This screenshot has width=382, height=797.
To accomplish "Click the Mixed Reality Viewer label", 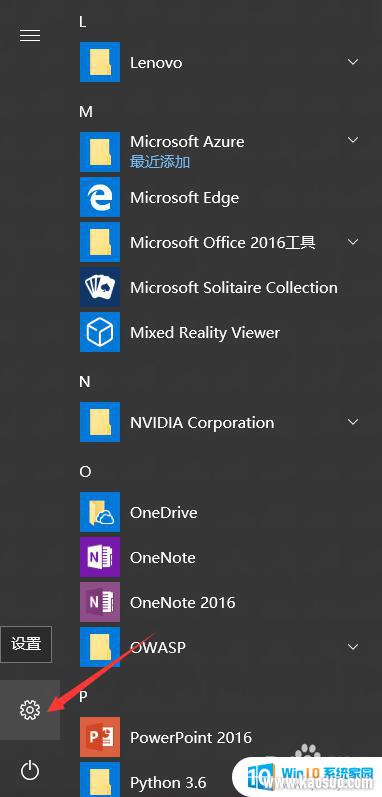I will tap(205, 333).
